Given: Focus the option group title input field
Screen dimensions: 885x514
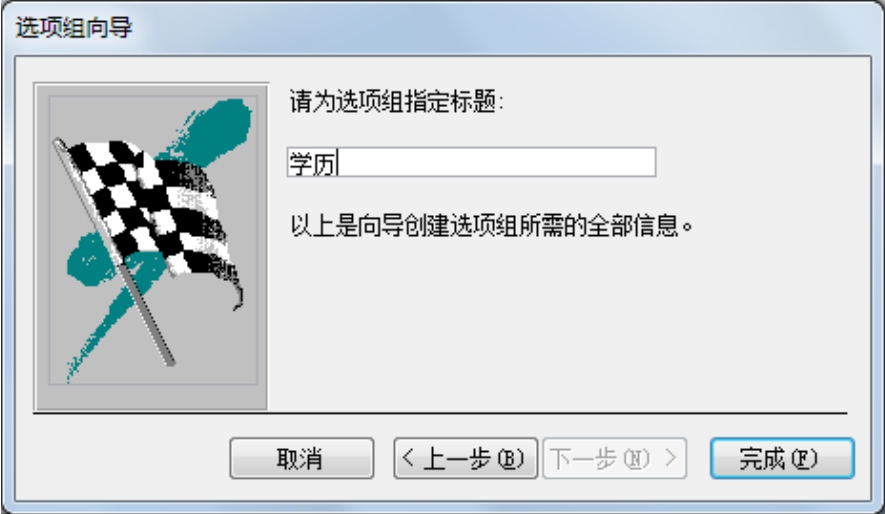Looking at the screenshot, I should click(471, 162).
